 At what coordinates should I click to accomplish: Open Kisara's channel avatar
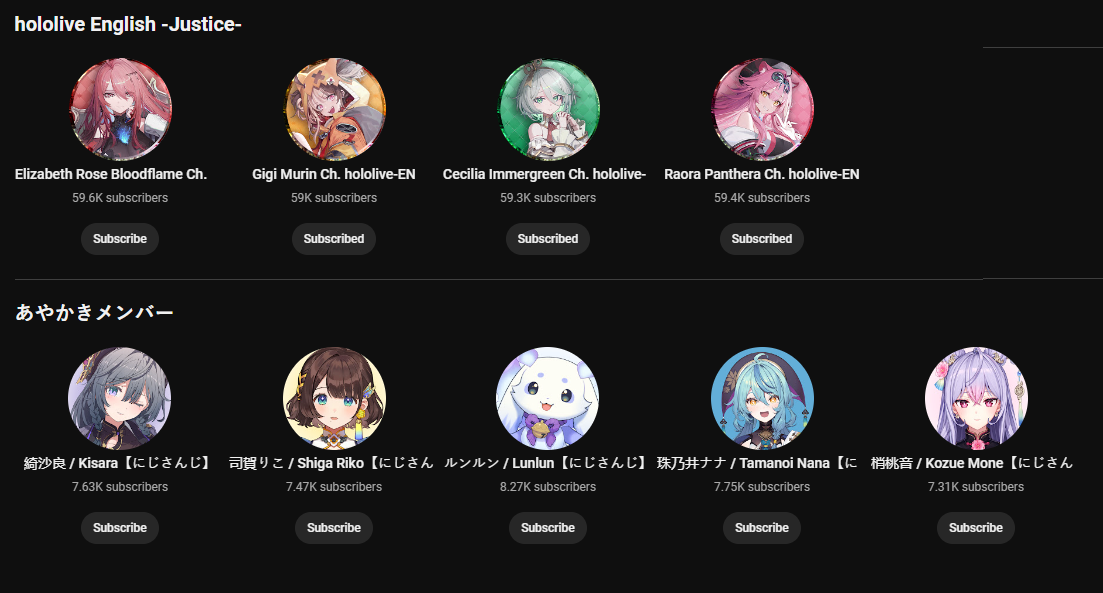pos(120,398)
